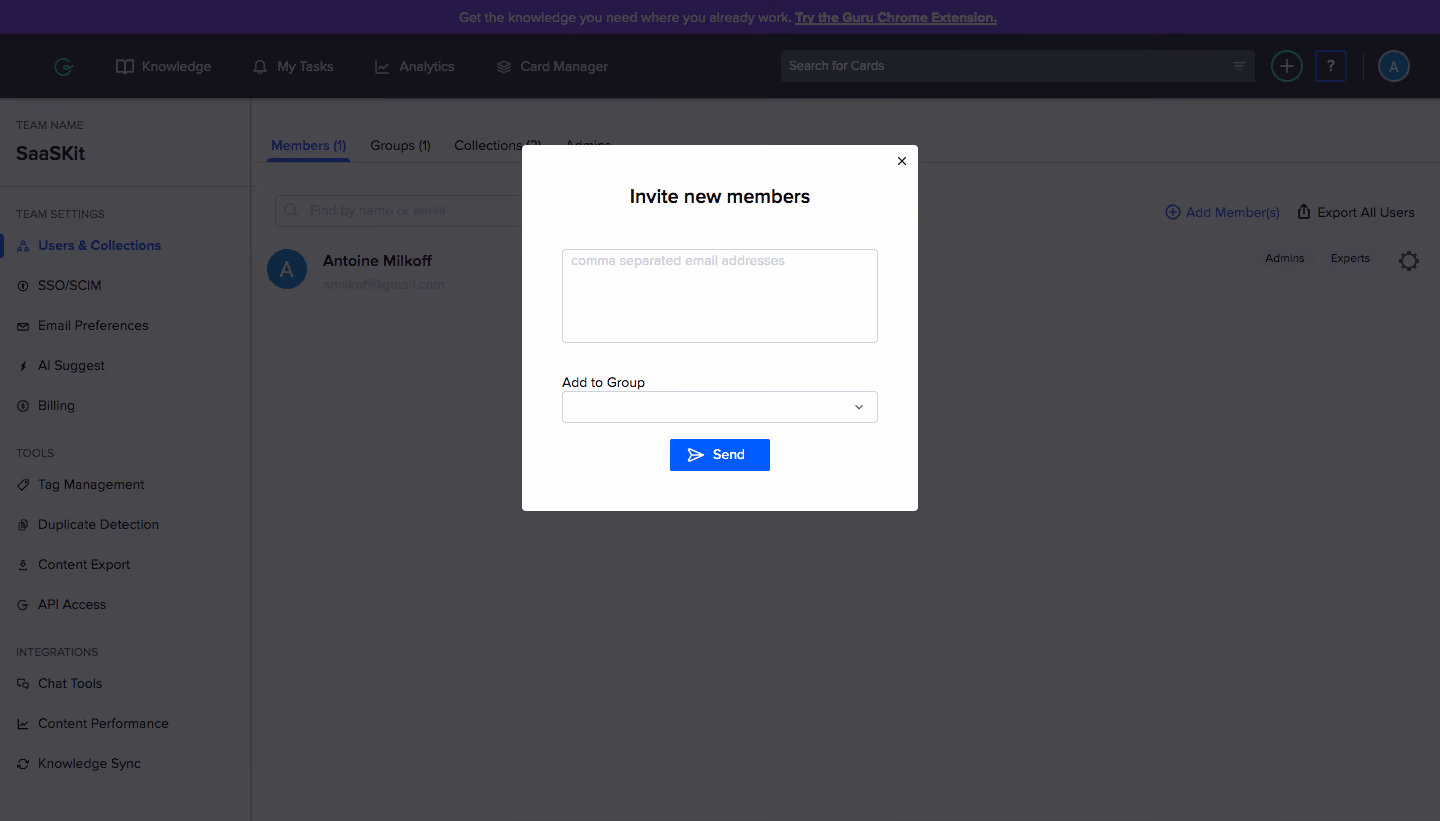Screen dimensions: 1440x821
Task: Open My Tasks
Action: (293, 67)
